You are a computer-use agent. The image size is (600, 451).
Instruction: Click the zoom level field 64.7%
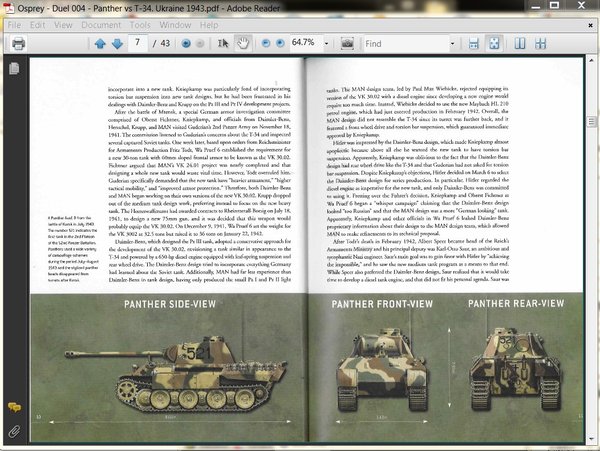click(x=305, y=42)
